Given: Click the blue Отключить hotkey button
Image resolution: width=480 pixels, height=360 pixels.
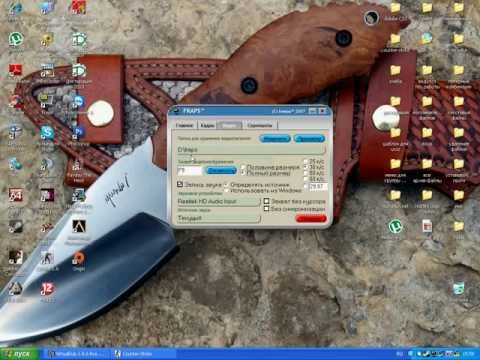Looking at the screenshot, I should click(x=221, y=170).
